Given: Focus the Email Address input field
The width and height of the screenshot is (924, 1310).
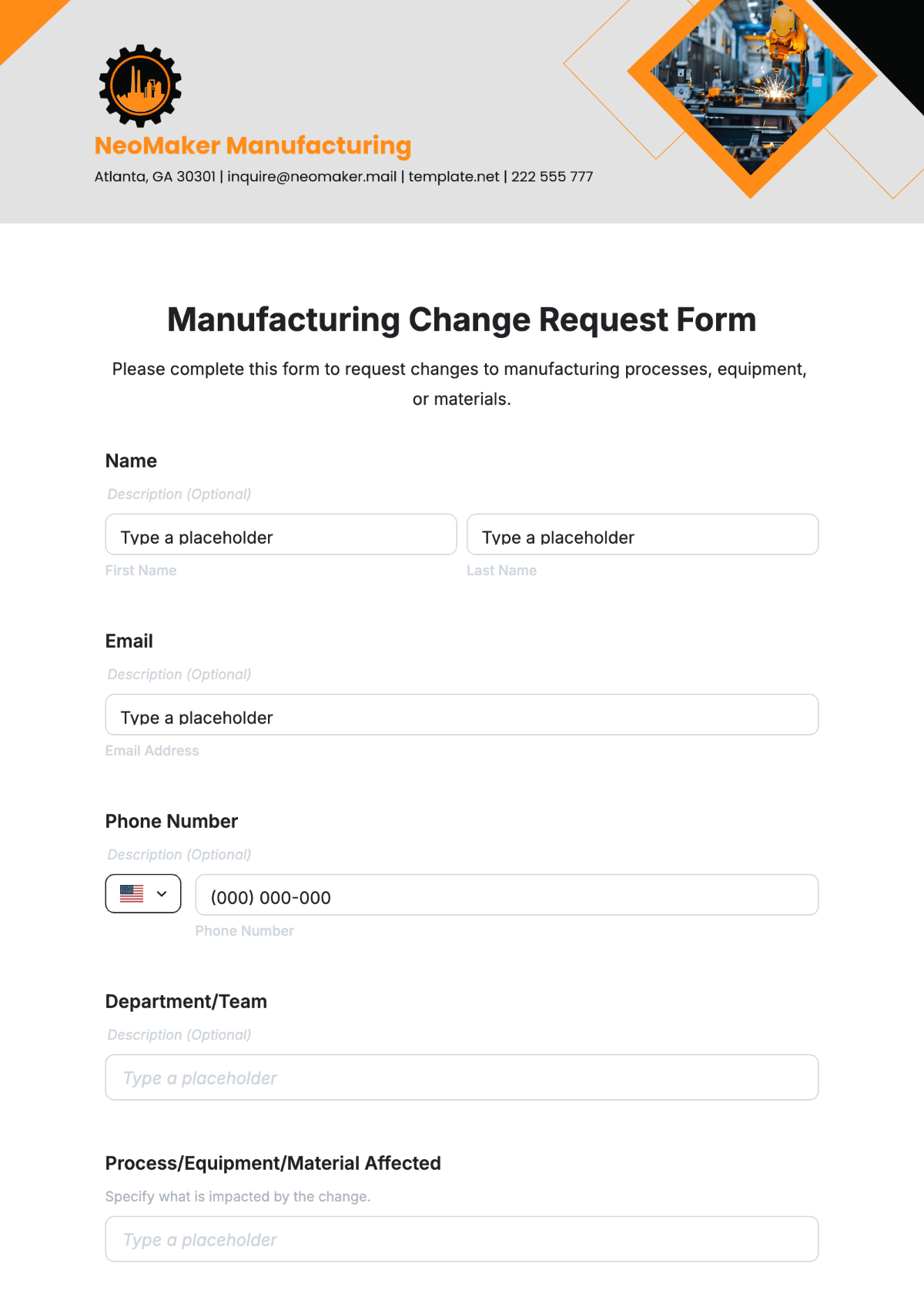Looking at the screenshot, I should click(462, 715).
